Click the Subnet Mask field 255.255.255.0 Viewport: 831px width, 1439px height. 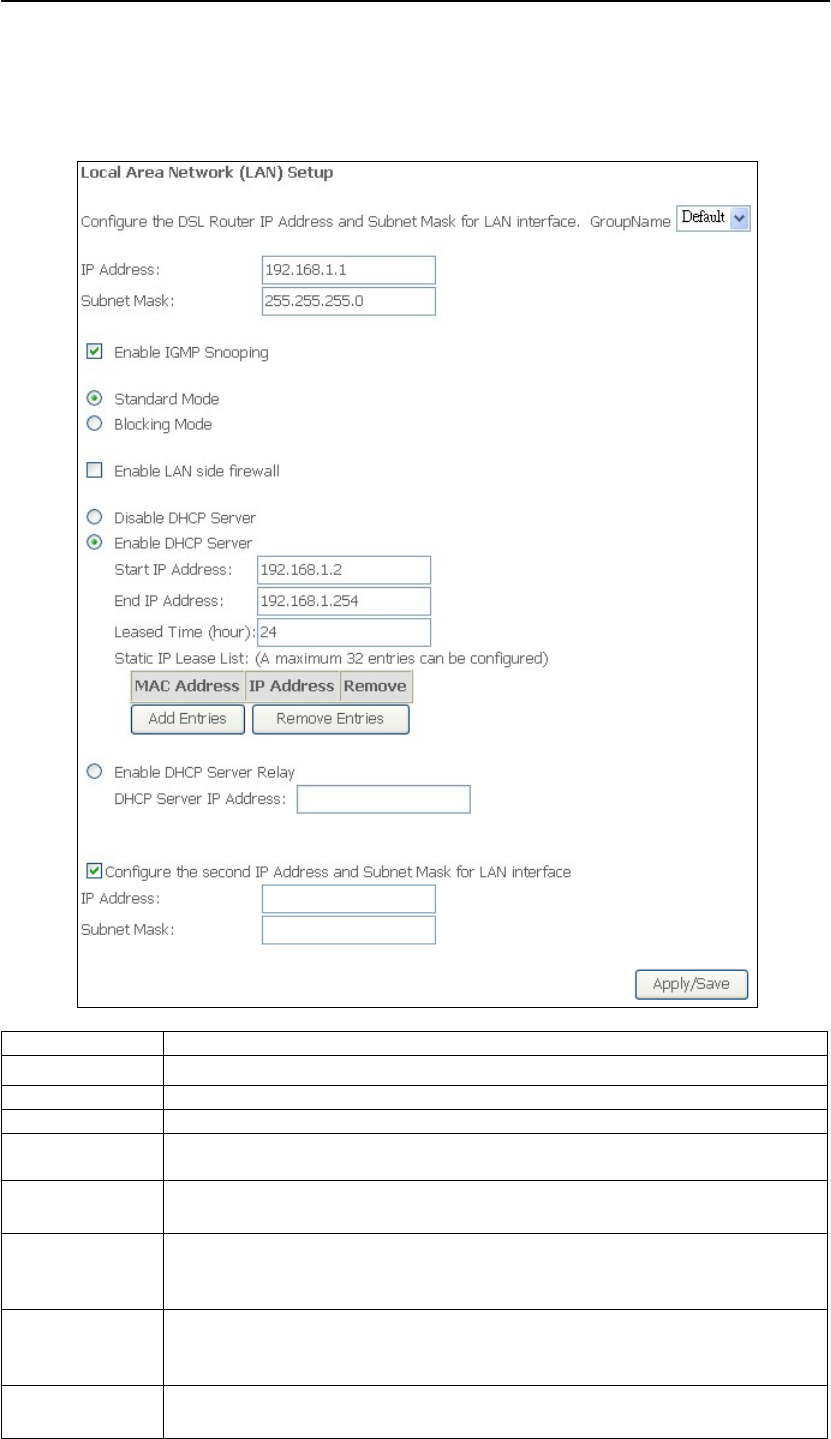(348, 301)
